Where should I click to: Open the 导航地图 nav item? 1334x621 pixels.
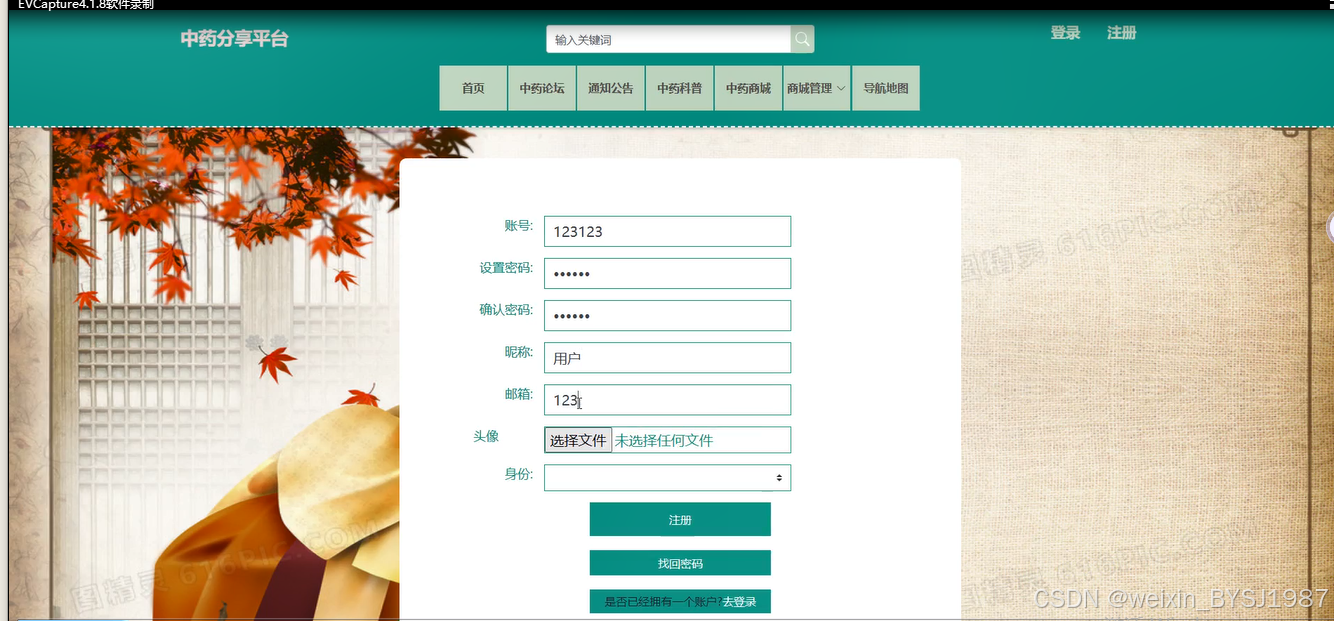[x=886, y=88]
